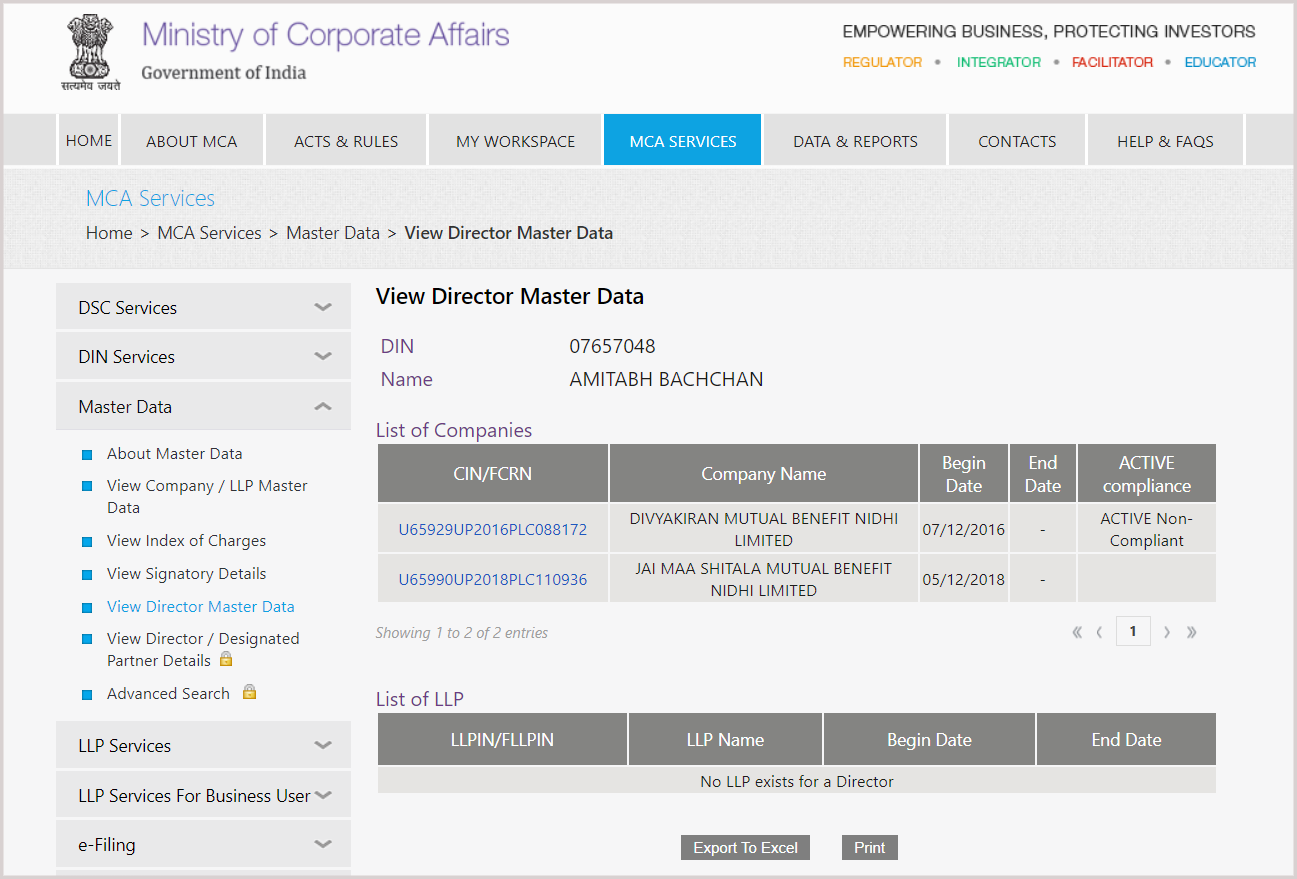
Task: Expand the LLP Services section
Action: [203, 745]
